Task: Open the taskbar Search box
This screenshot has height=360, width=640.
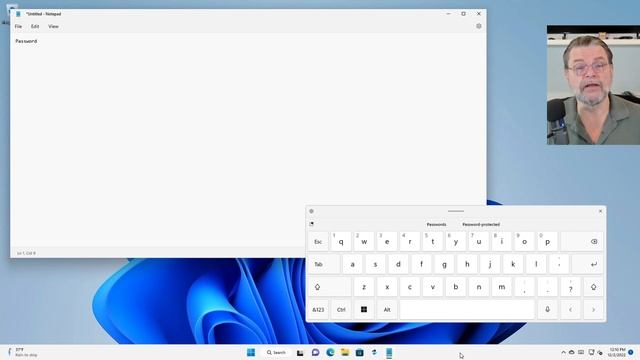Action: coord(276,352)
